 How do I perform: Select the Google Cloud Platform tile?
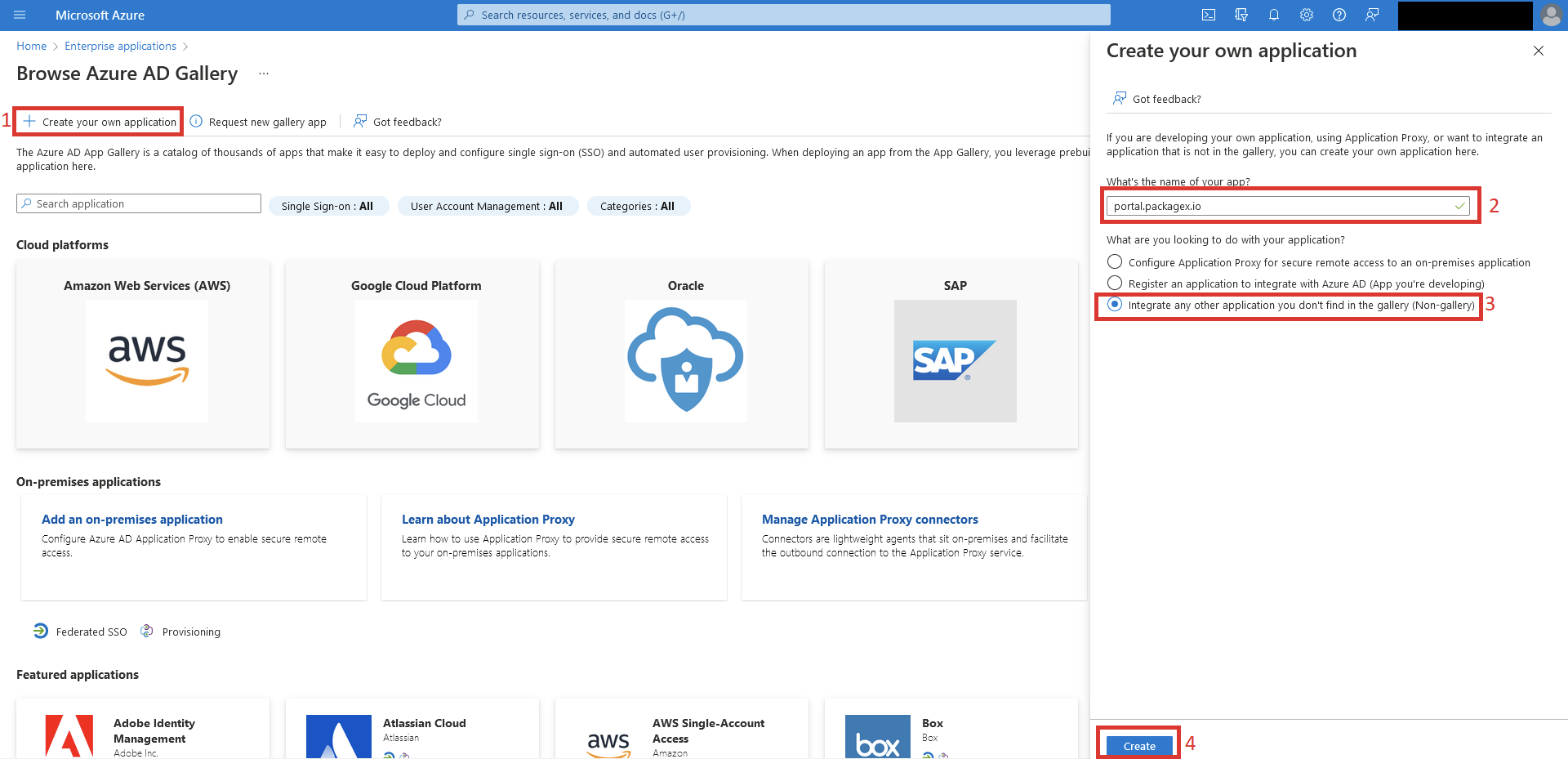click(412, 355)
